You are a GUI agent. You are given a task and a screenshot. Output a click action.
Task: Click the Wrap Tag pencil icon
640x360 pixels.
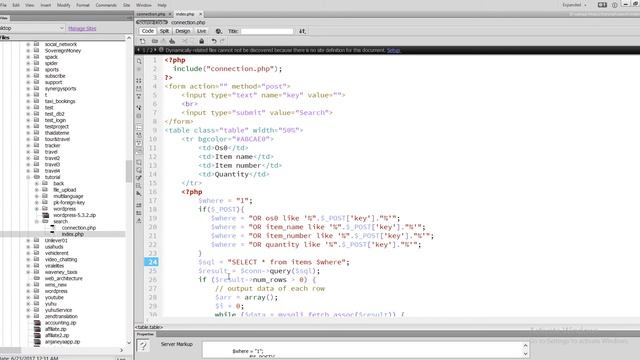pyautogui.click(x=139, y=178)
